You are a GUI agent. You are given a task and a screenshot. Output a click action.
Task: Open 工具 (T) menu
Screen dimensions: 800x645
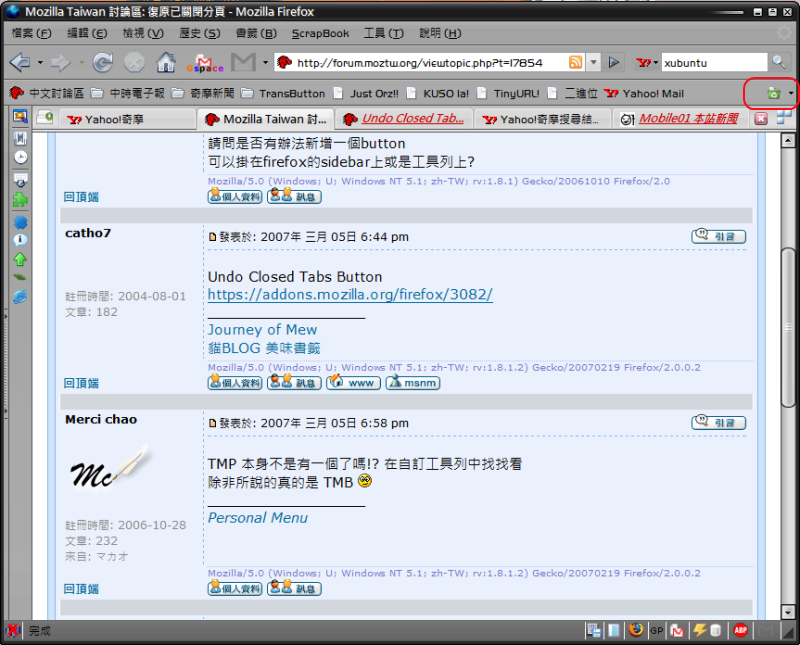click(x=384, y=33)
